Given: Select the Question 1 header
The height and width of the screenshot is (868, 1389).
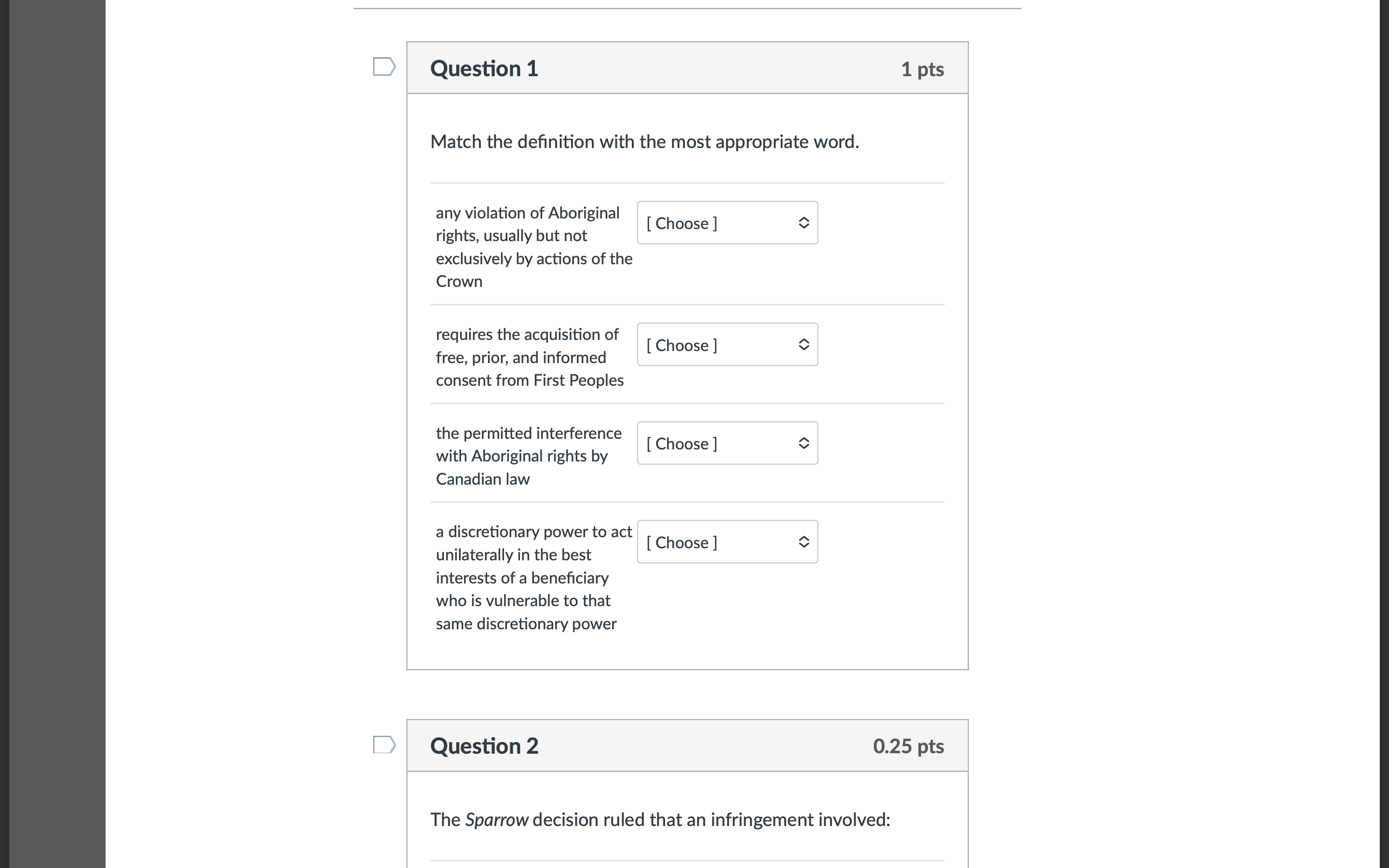Looking at the screenshot, I should [x=484, y=68].
